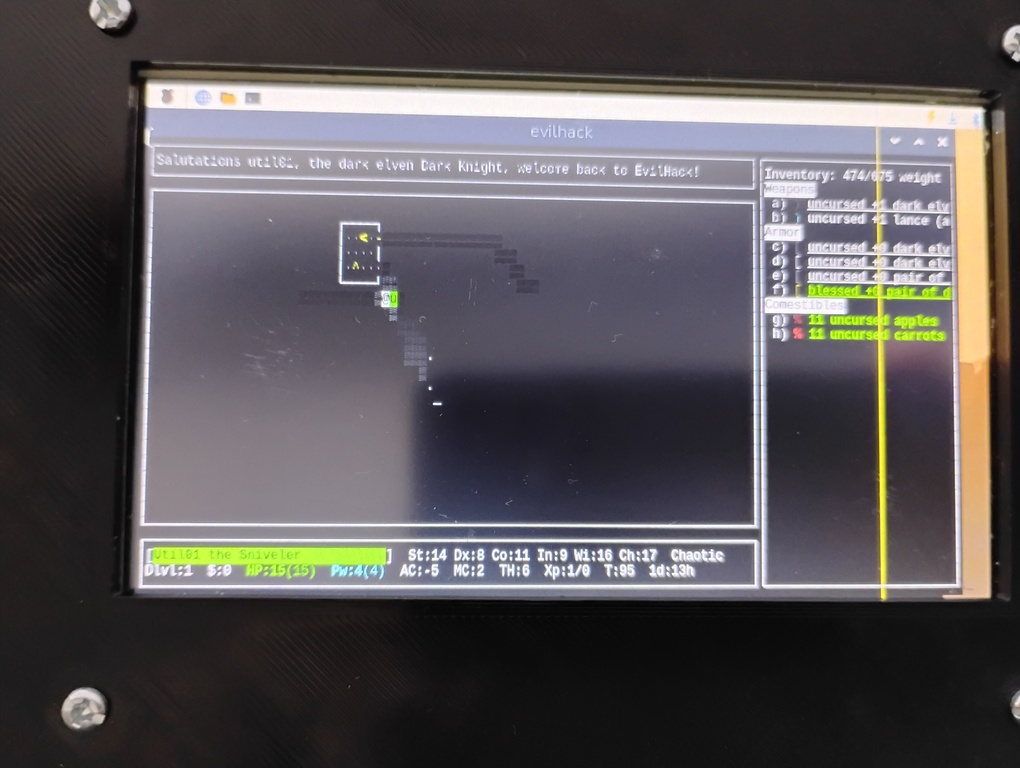Select inventory item e, uncursed +0 pair of
Screen dimensions: 1020x768
pos(860,276)
